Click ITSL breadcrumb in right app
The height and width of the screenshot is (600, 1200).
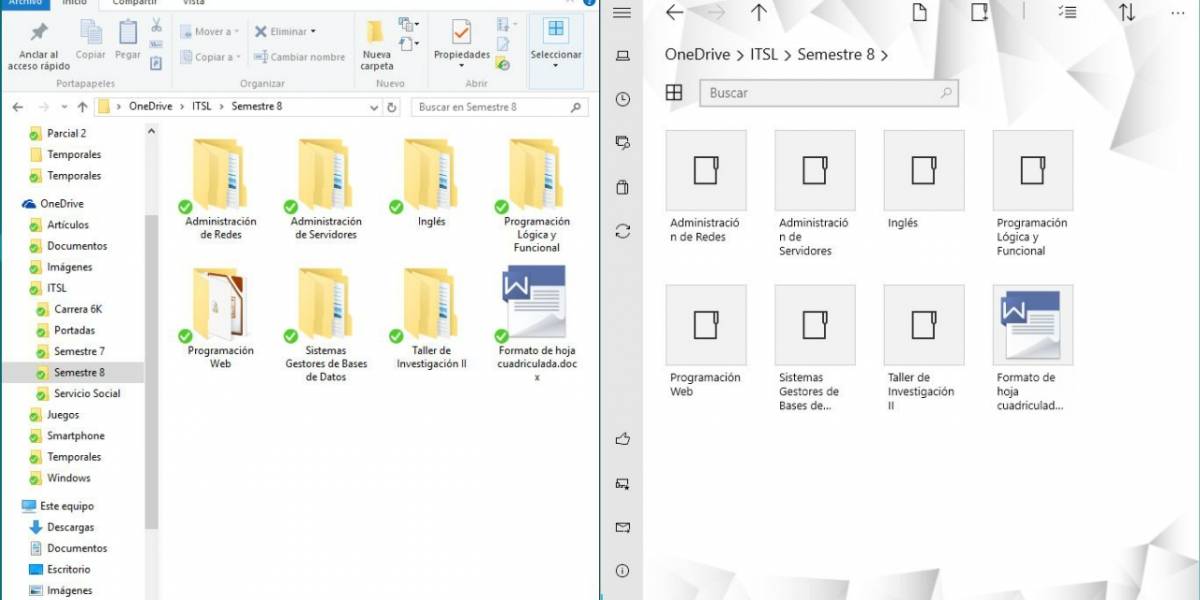[764, 55]
